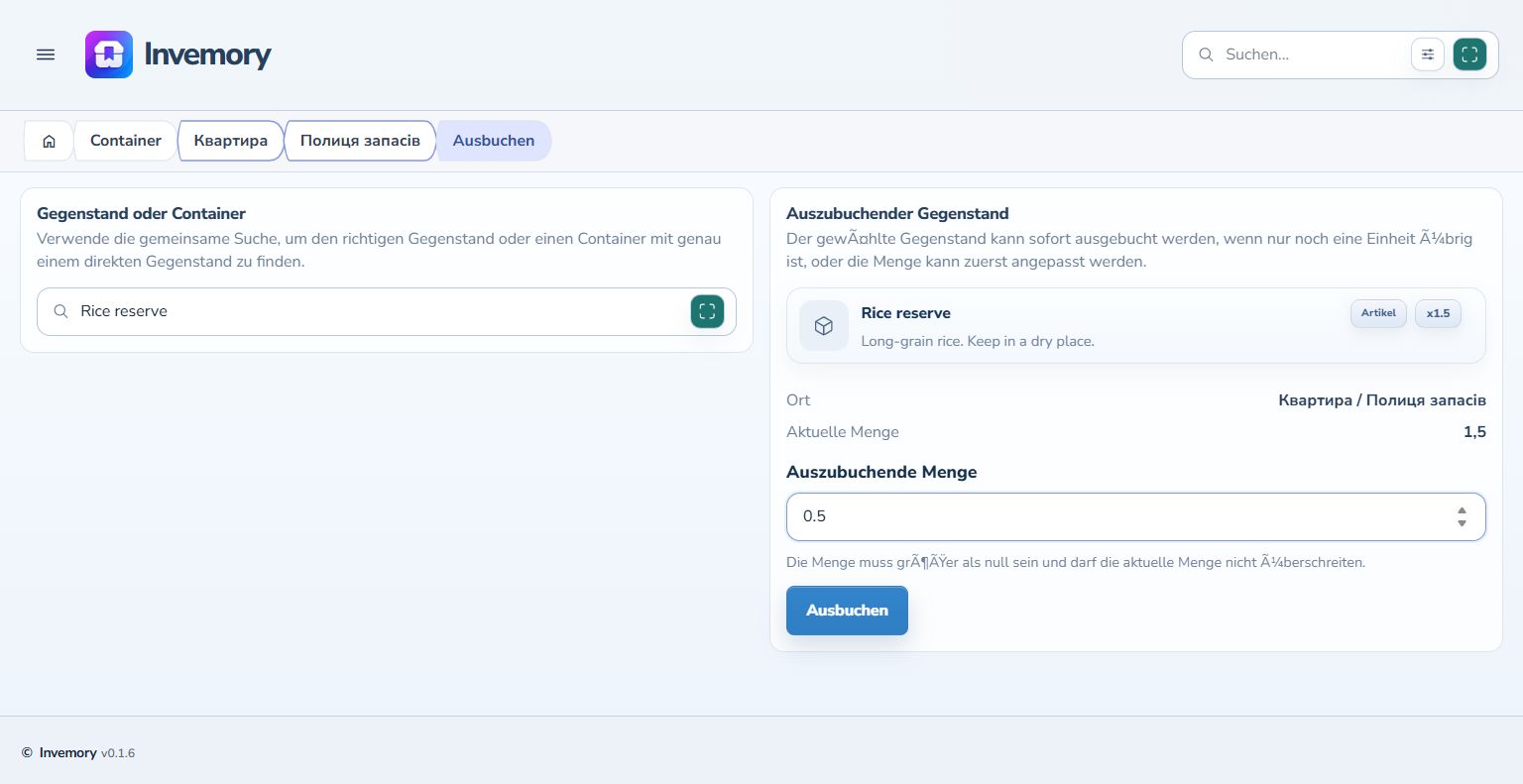Image resolution: width=1523 pixels, height=784 pixels.
Task: Click the Auszubuchende Menge label
Action: tap(881, 473)
